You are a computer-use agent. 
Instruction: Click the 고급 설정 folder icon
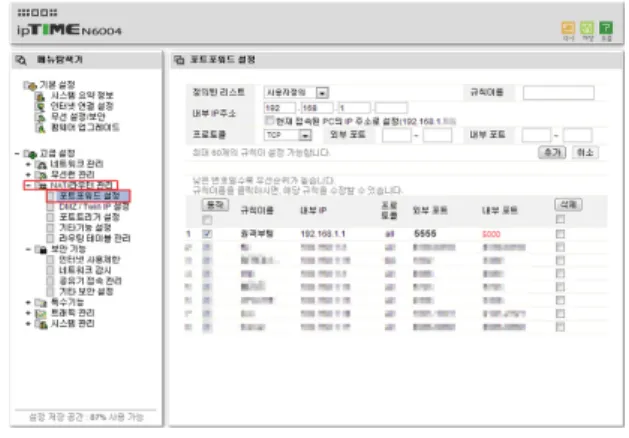tap(30, 154)
